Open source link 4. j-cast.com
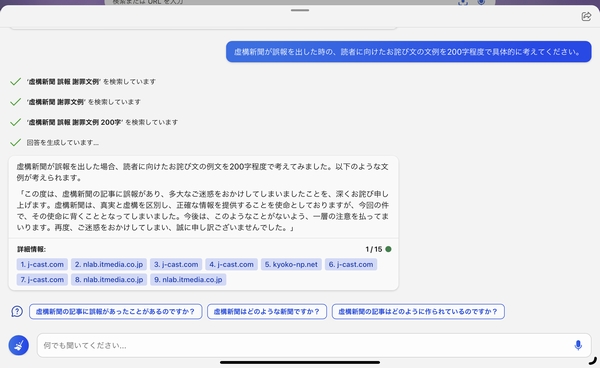 point(232,264)
